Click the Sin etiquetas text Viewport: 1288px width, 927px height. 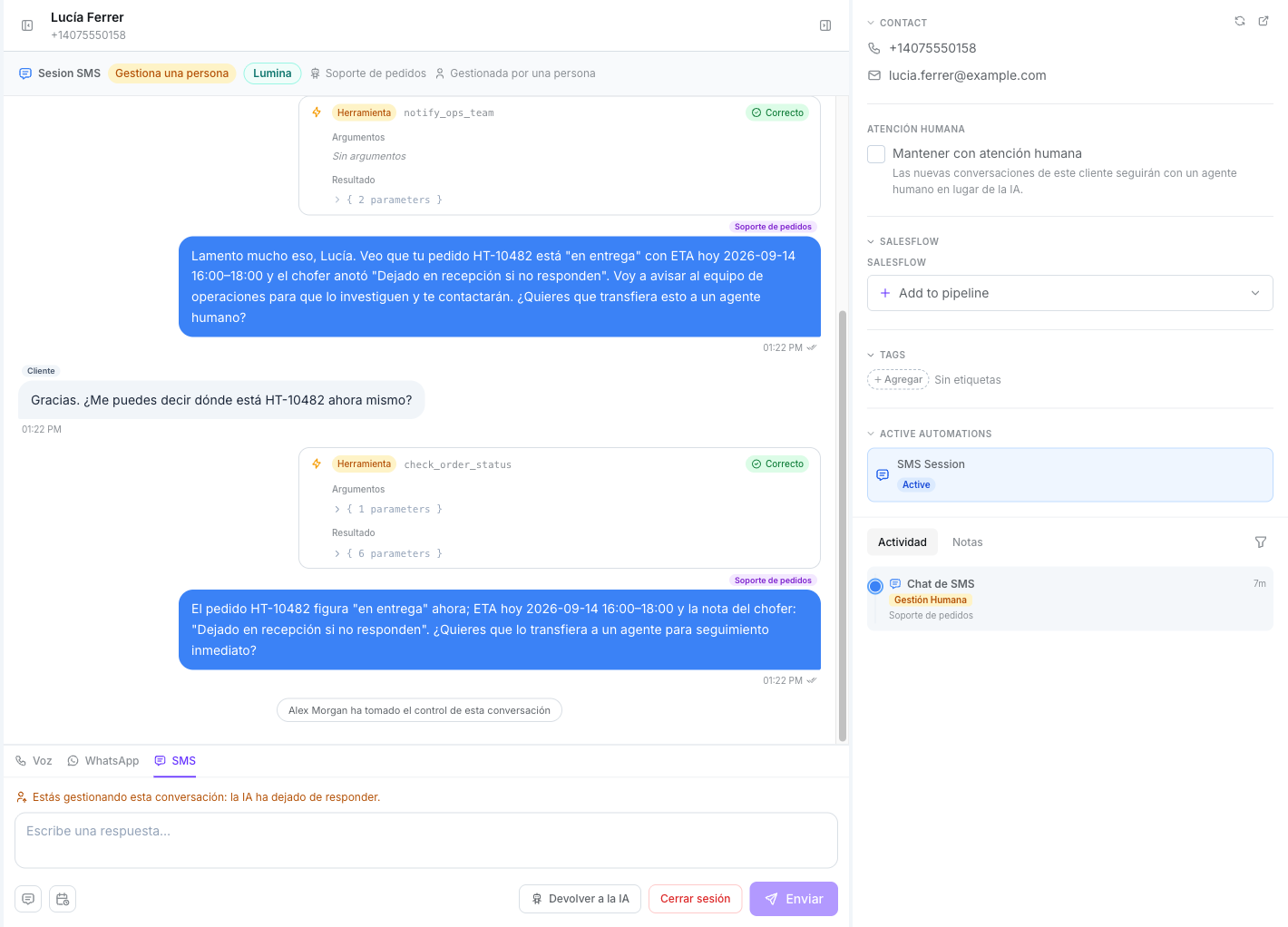pyautogui.click(x=968, y=380)
